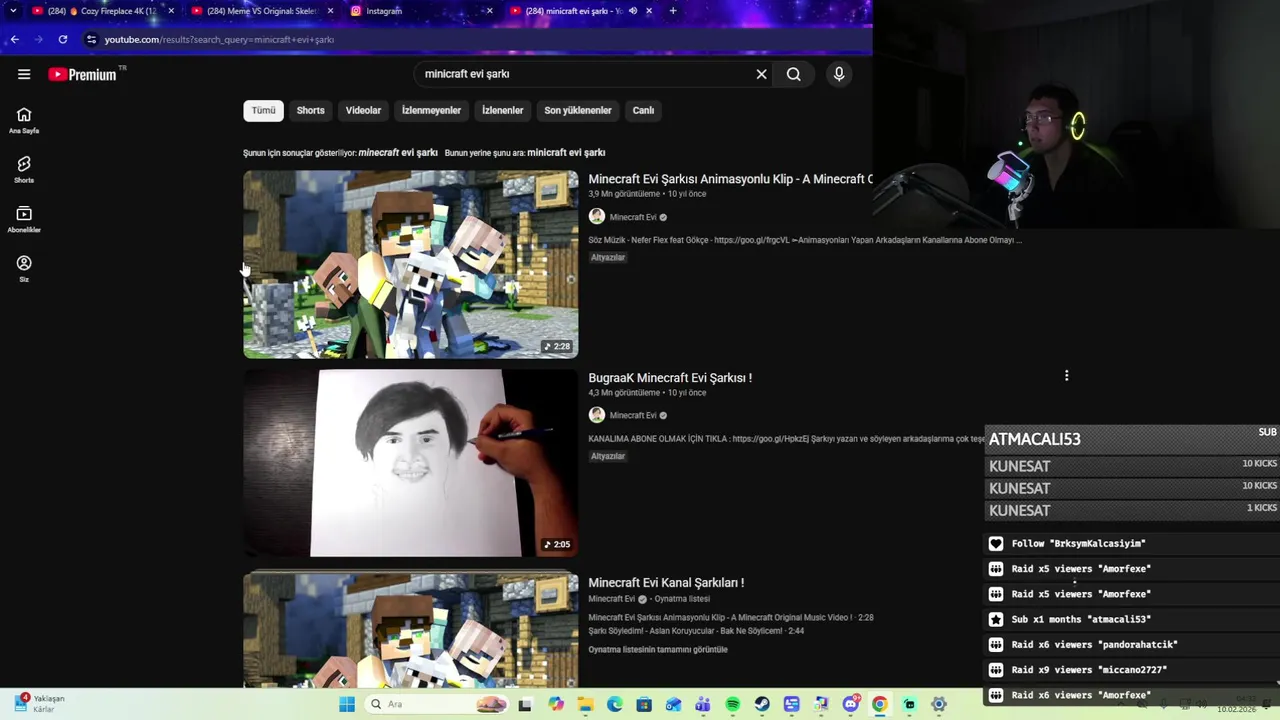Open Spotify from taskbar
Screen dimensions: 1280x720
click(x=732, y=704)
